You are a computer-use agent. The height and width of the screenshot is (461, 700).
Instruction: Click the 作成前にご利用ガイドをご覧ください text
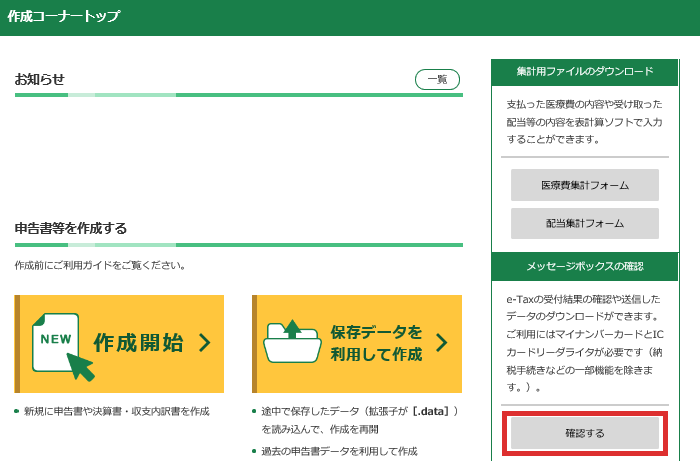click(101, 266)
